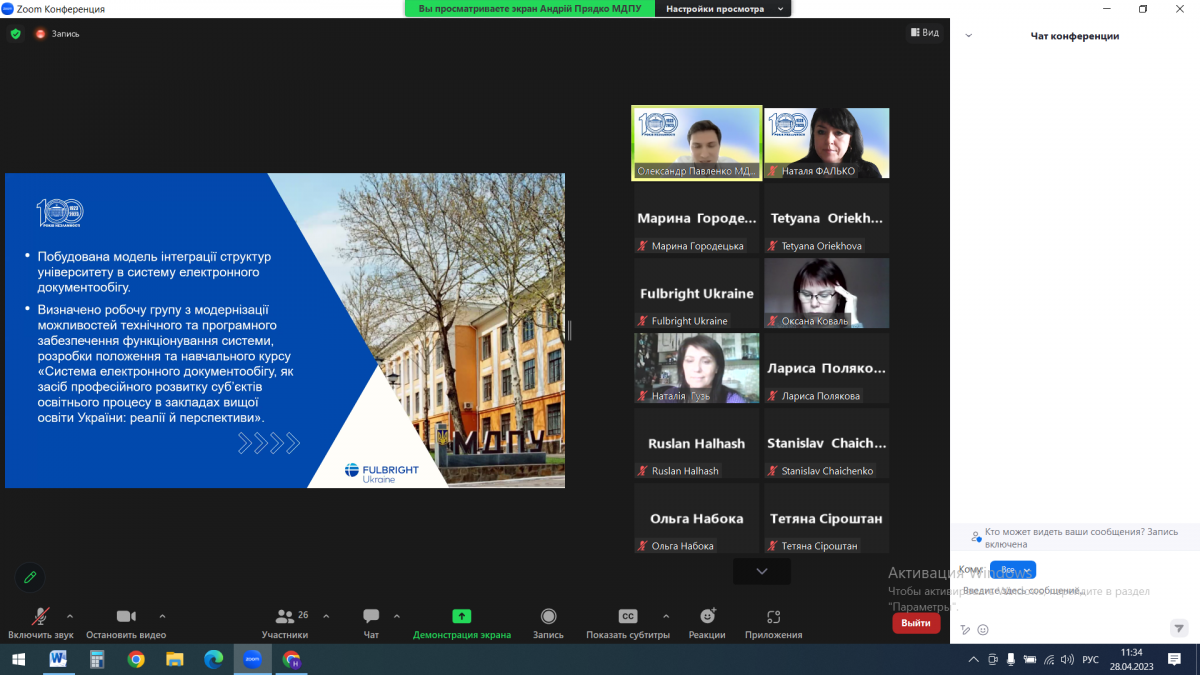Toggle Show Captions (Показать субтитры)
This screenshot has height=675, width=1200.
628,617
